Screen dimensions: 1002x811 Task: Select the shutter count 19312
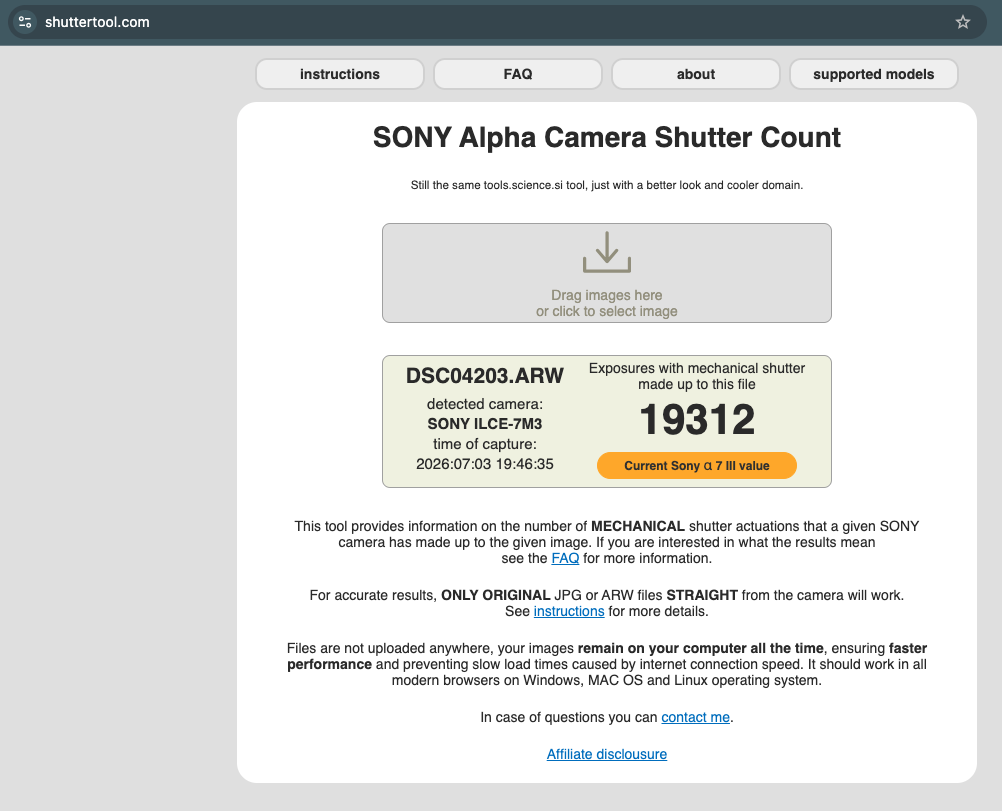[697, 419]
